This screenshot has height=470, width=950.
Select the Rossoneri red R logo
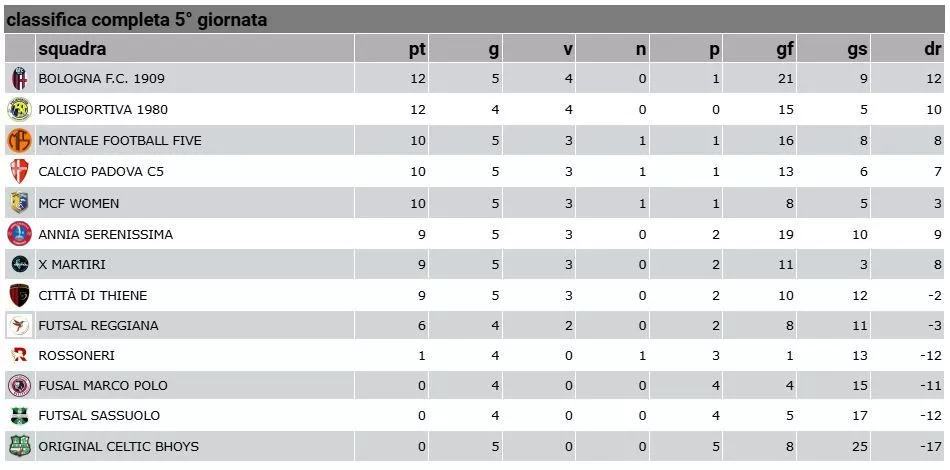tap(19, 355)
